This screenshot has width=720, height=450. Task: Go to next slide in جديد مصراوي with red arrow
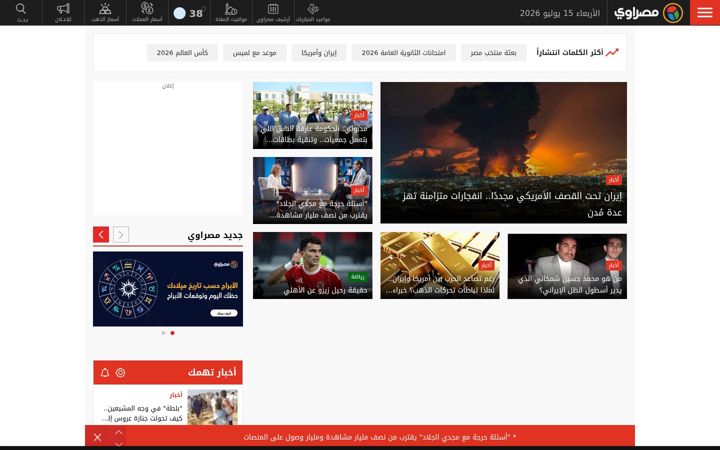click(101, 235)
